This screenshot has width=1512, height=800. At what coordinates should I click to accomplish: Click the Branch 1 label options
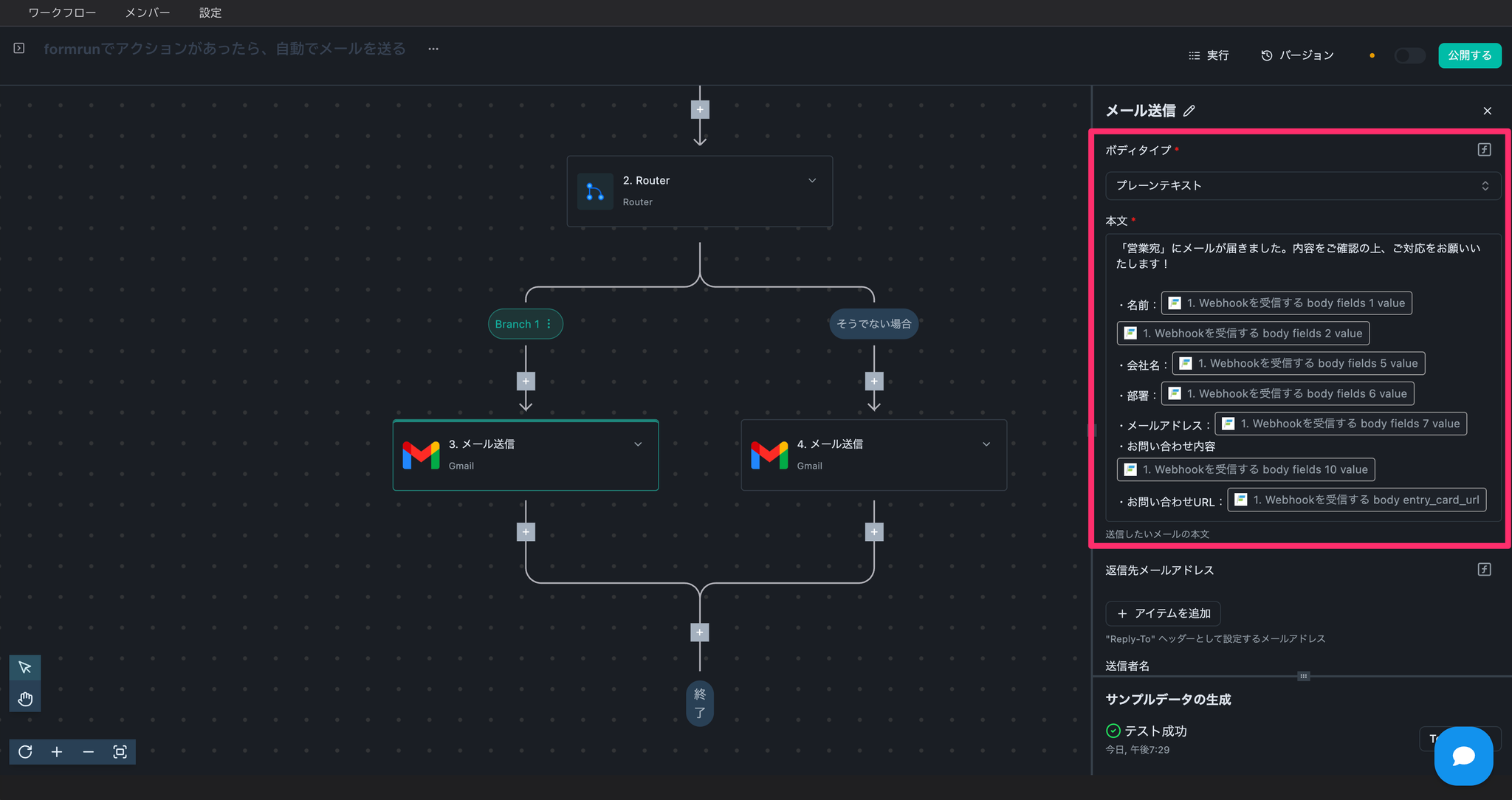(x=549, y=324)
